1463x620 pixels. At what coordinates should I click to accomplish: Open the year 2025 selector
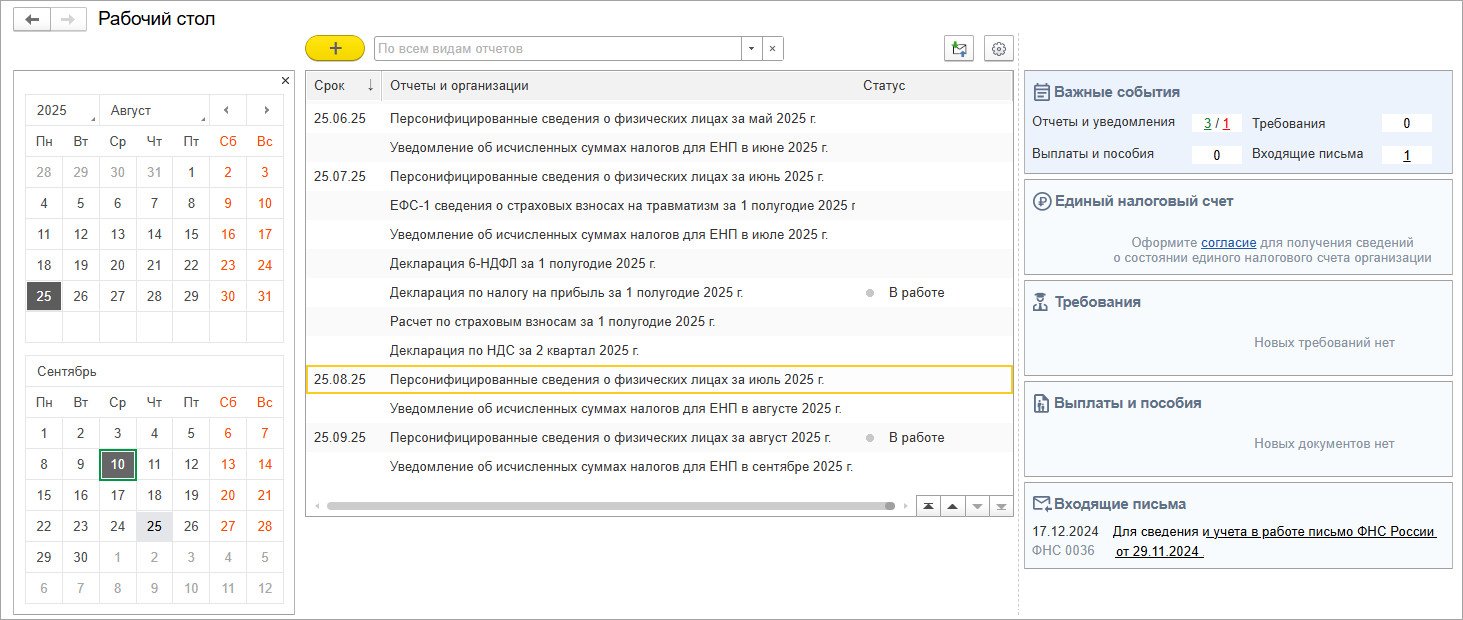62,110
